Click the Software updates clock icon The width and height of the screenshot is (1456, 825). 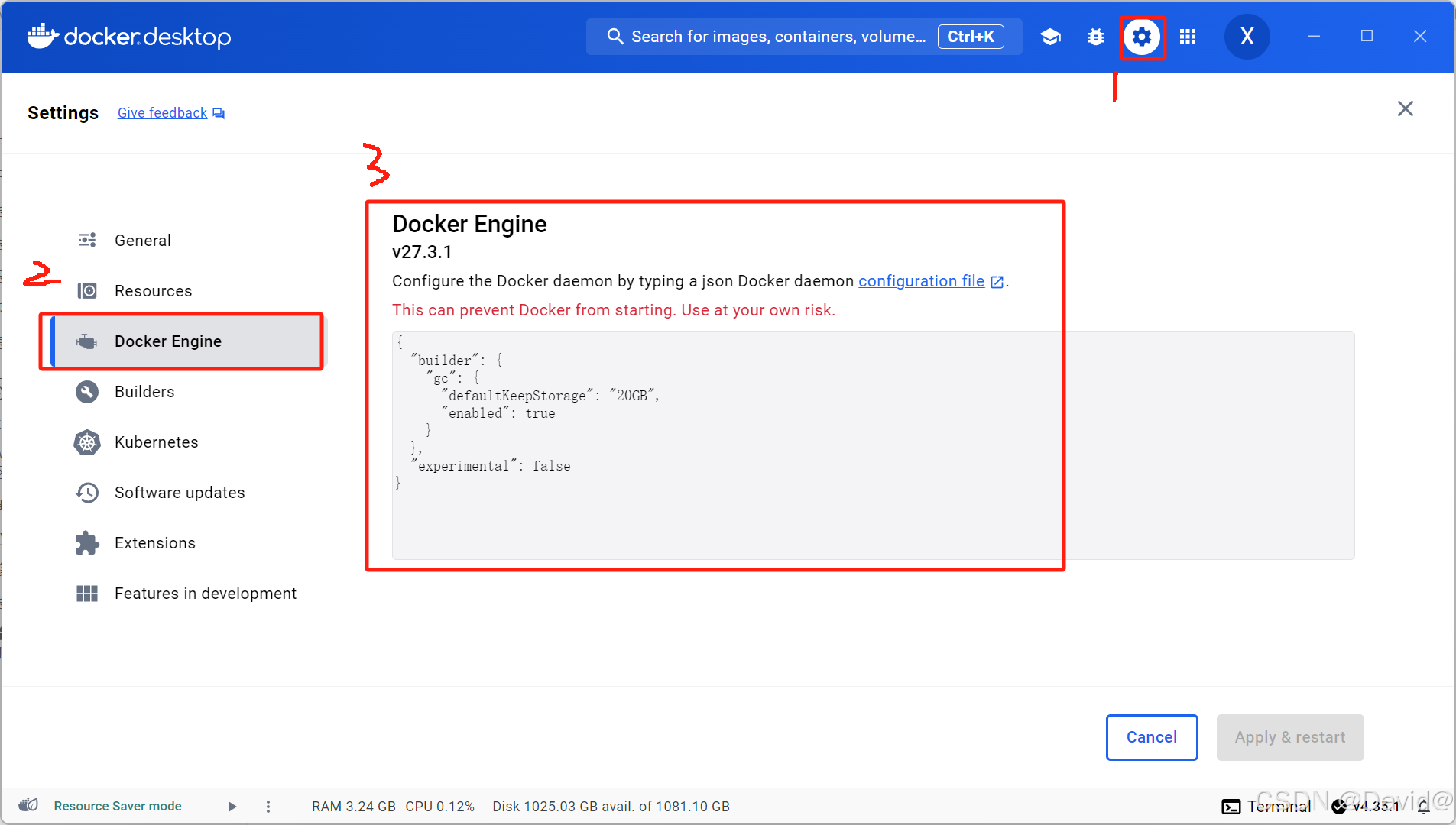pyautogui.click(x=87, y=493)
